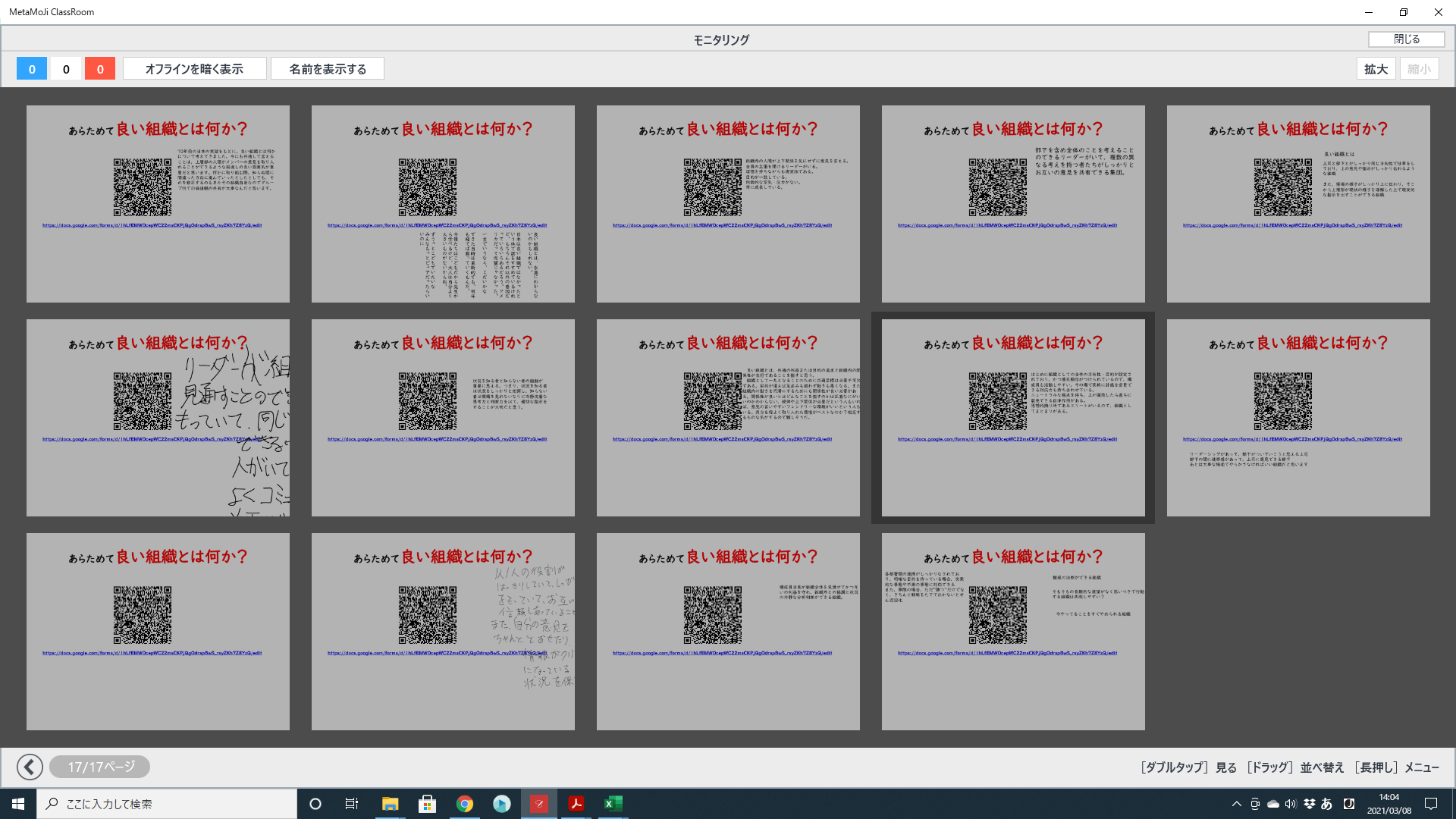
Task: Click the Task View taskbar icon
Action: 352,804
